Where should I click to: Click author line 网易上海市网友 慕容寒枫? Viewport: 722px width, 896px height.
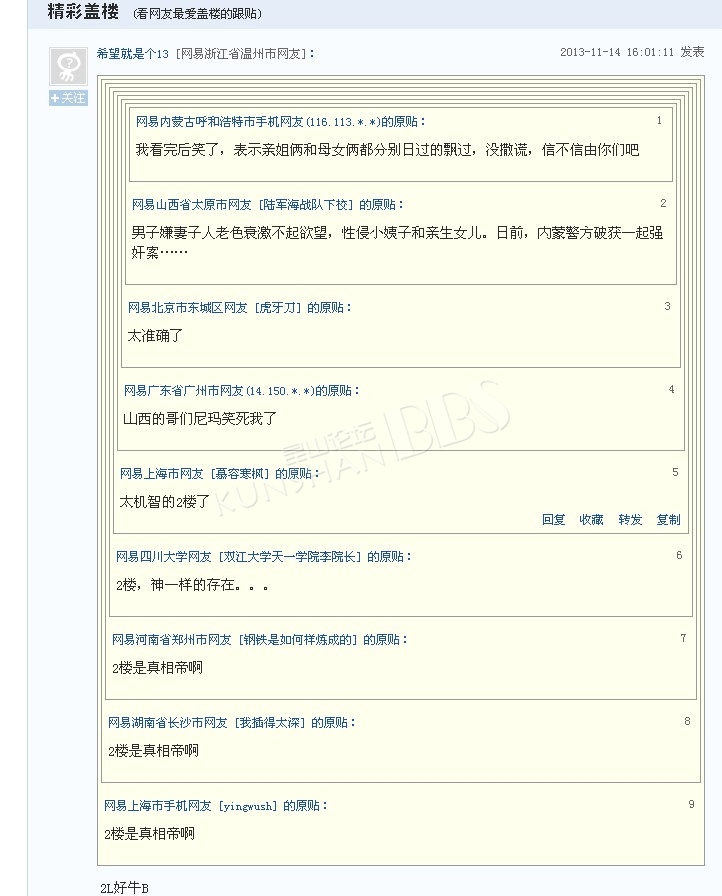click(x=219, y=474)
